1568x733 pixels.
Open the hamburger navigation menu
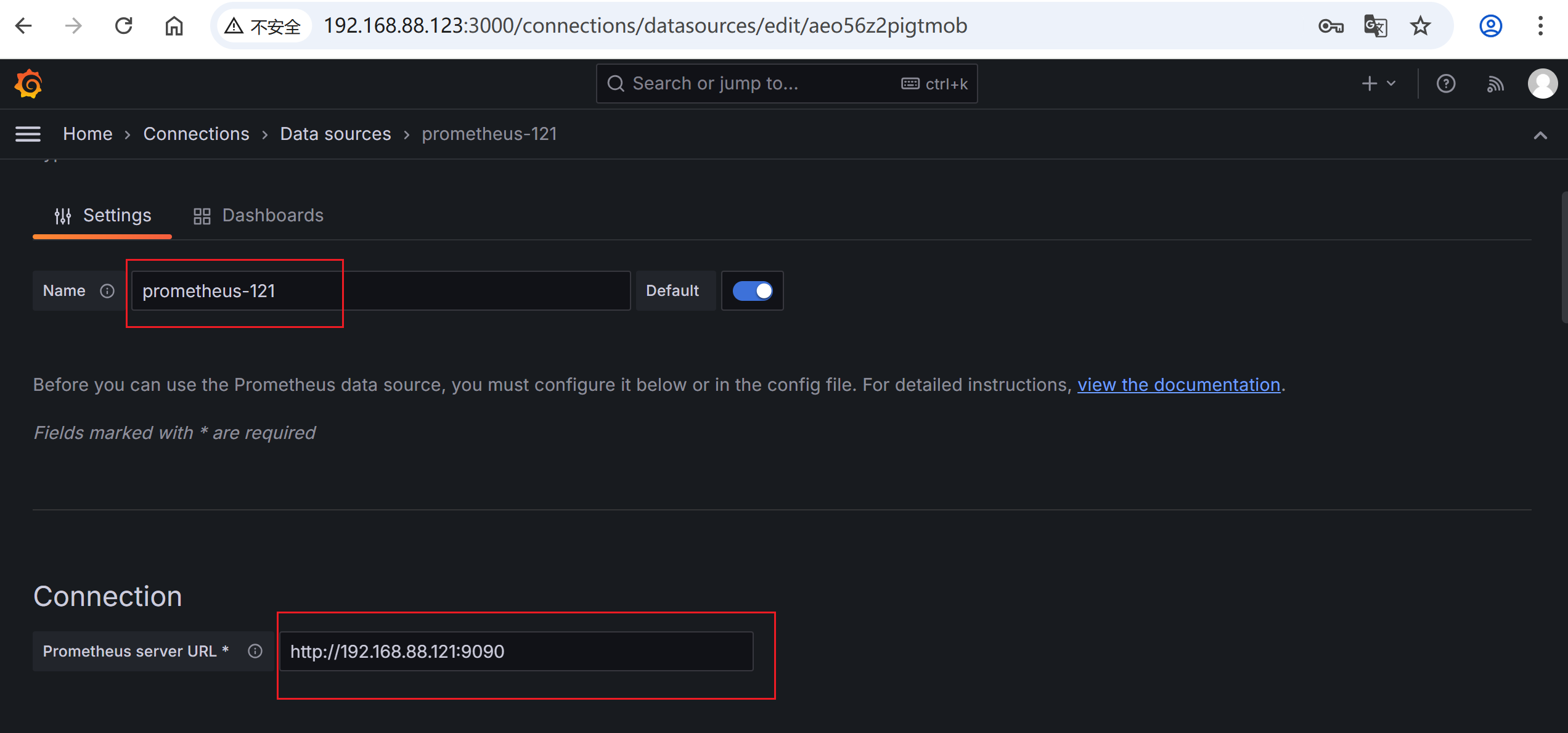(x=28, y=134)
